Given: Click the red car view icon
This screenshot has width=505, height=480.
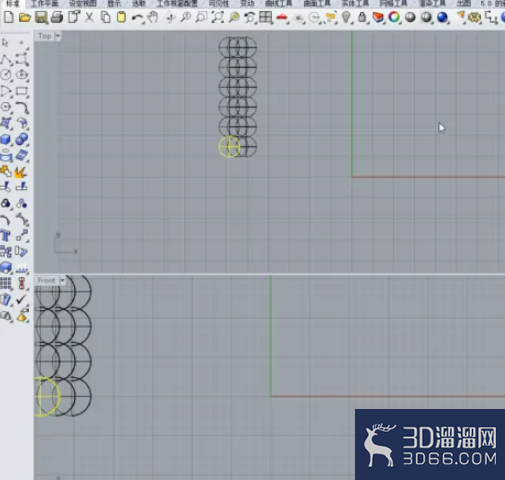Looking at the screenshot, I should pos(282,17).
